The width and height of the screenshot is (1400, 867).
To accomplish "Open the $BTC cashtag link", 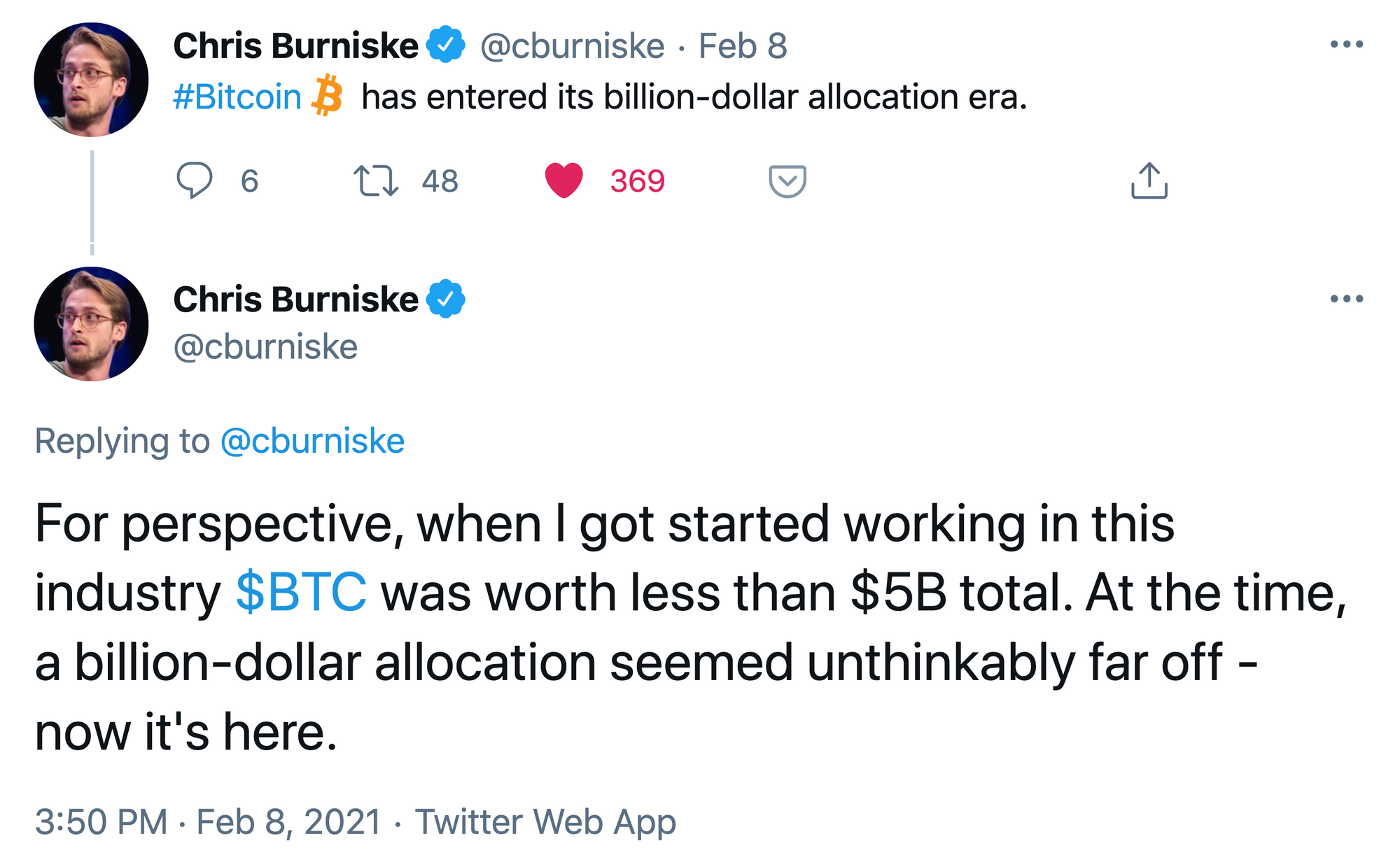I will click(x=301, y=593).
